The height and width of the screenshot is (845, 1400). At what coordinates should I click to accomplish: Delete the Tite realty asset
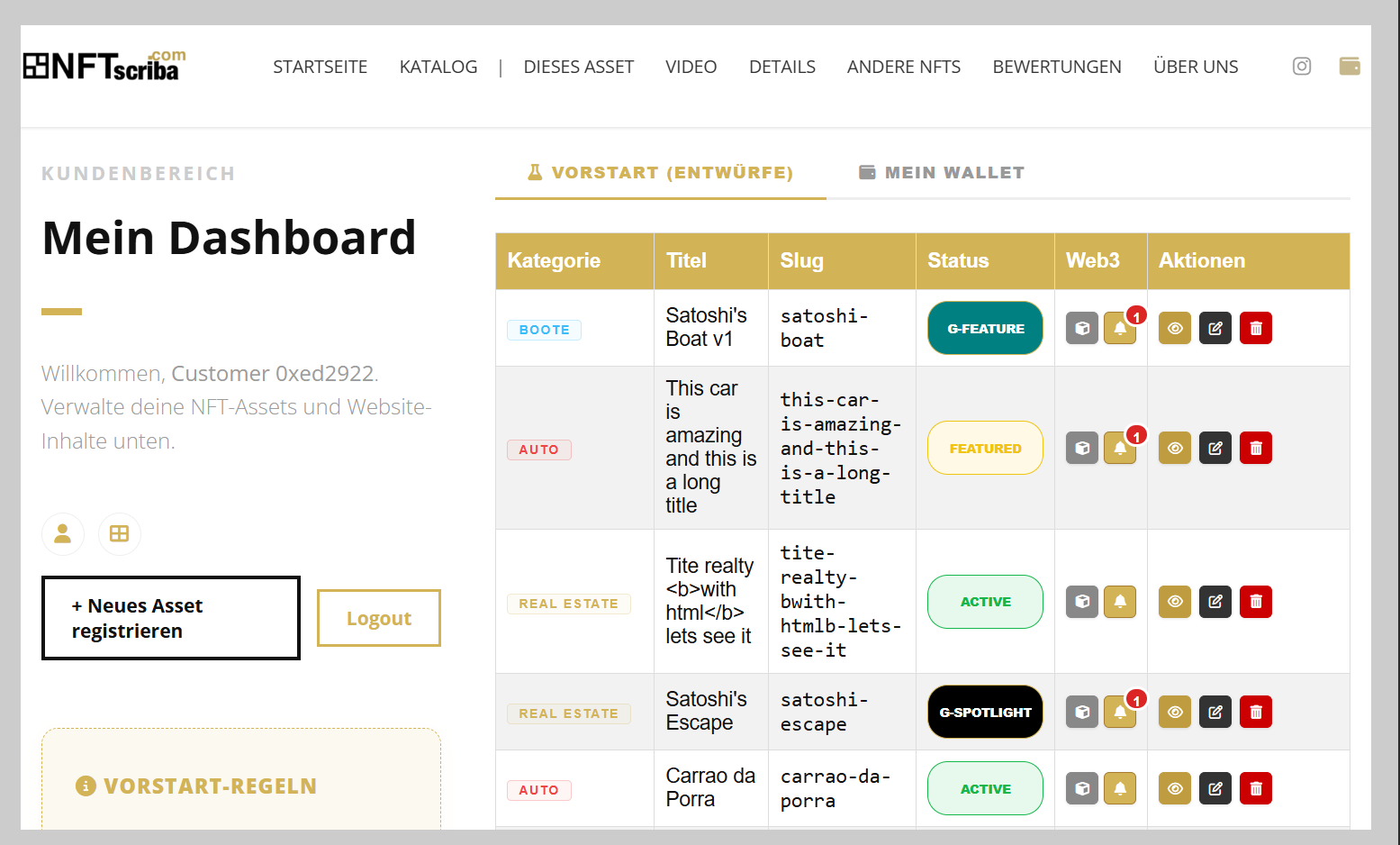tap(1256, 601)
